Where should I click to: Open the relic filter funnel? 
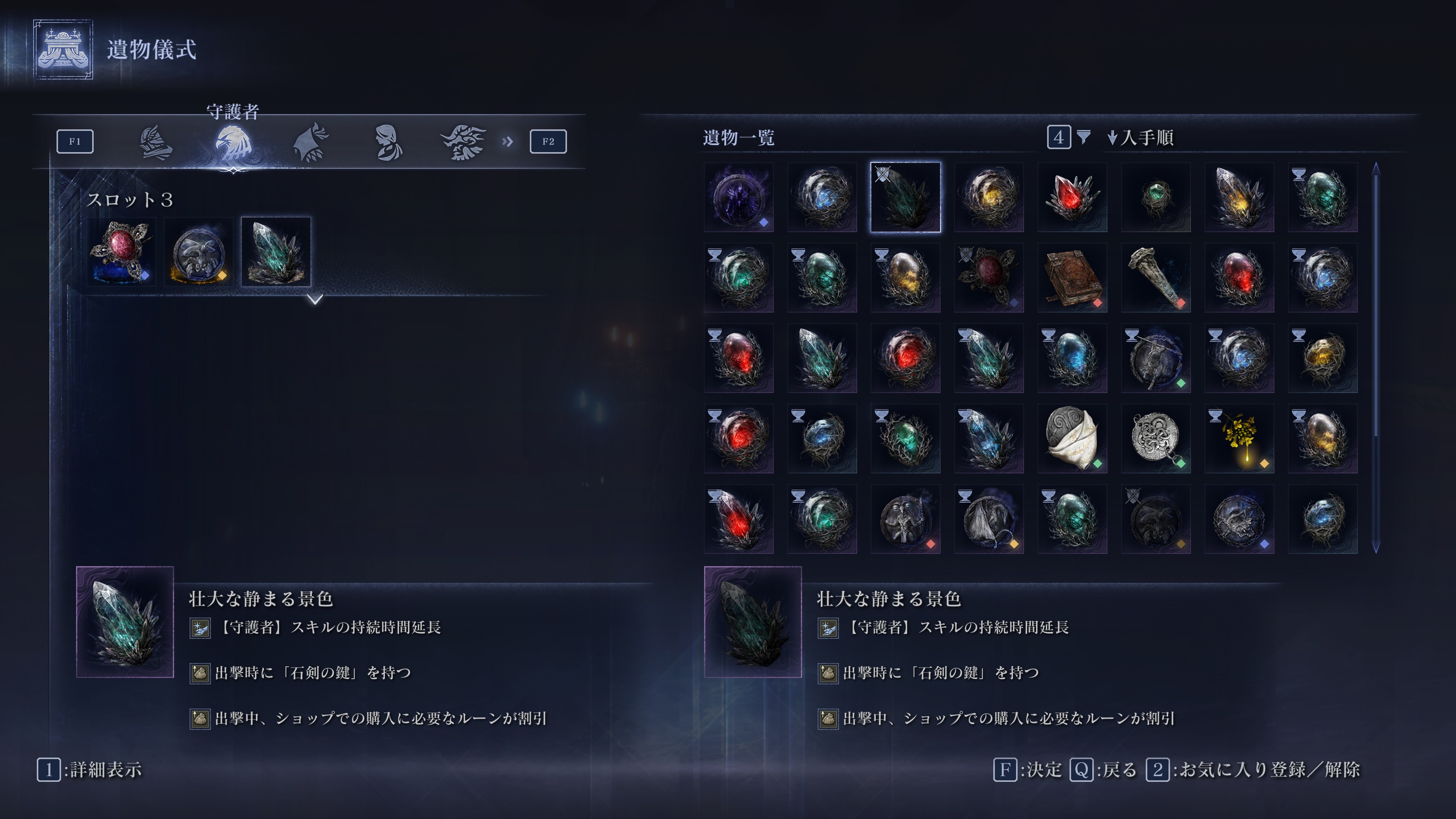point(1084,137)
